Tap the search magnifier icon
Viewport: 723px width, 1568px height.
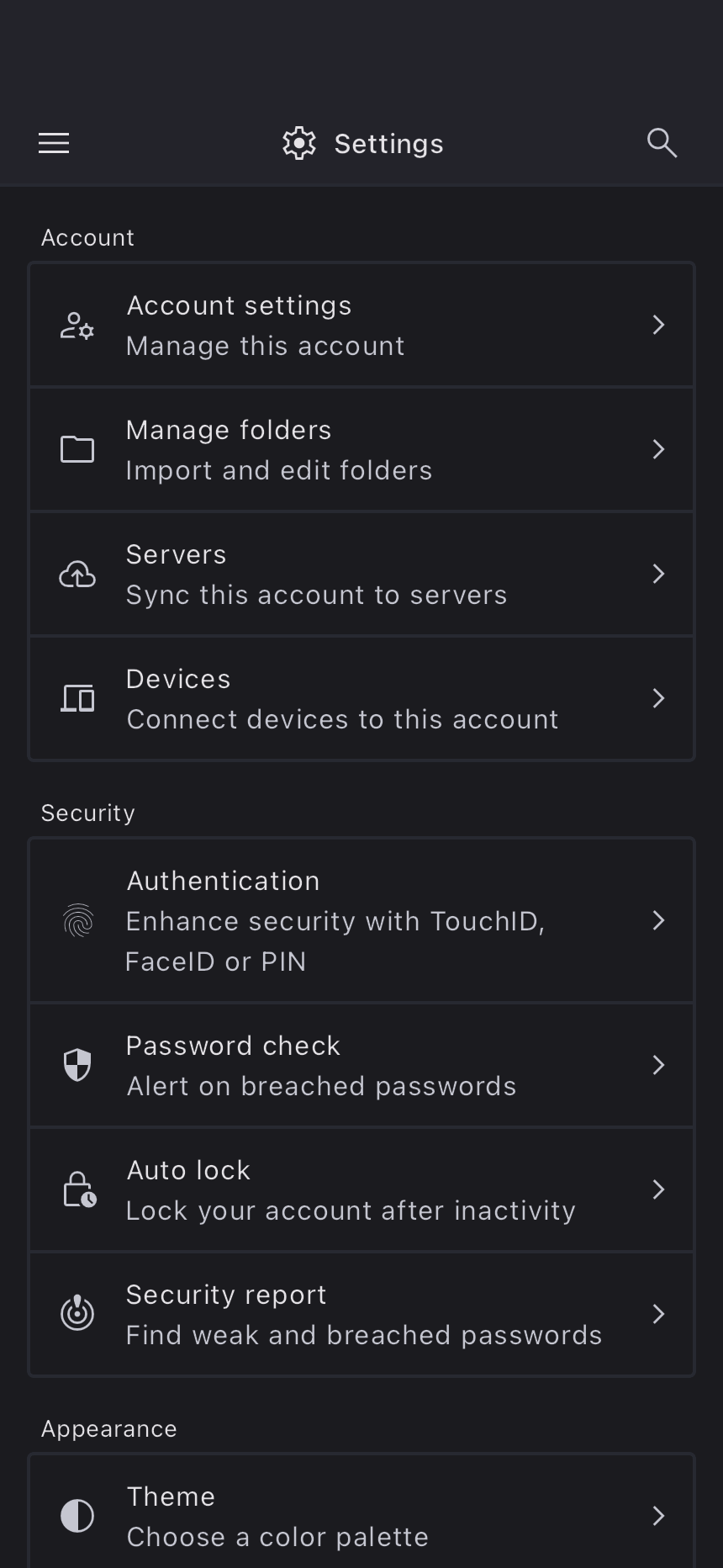pos(662,143)
